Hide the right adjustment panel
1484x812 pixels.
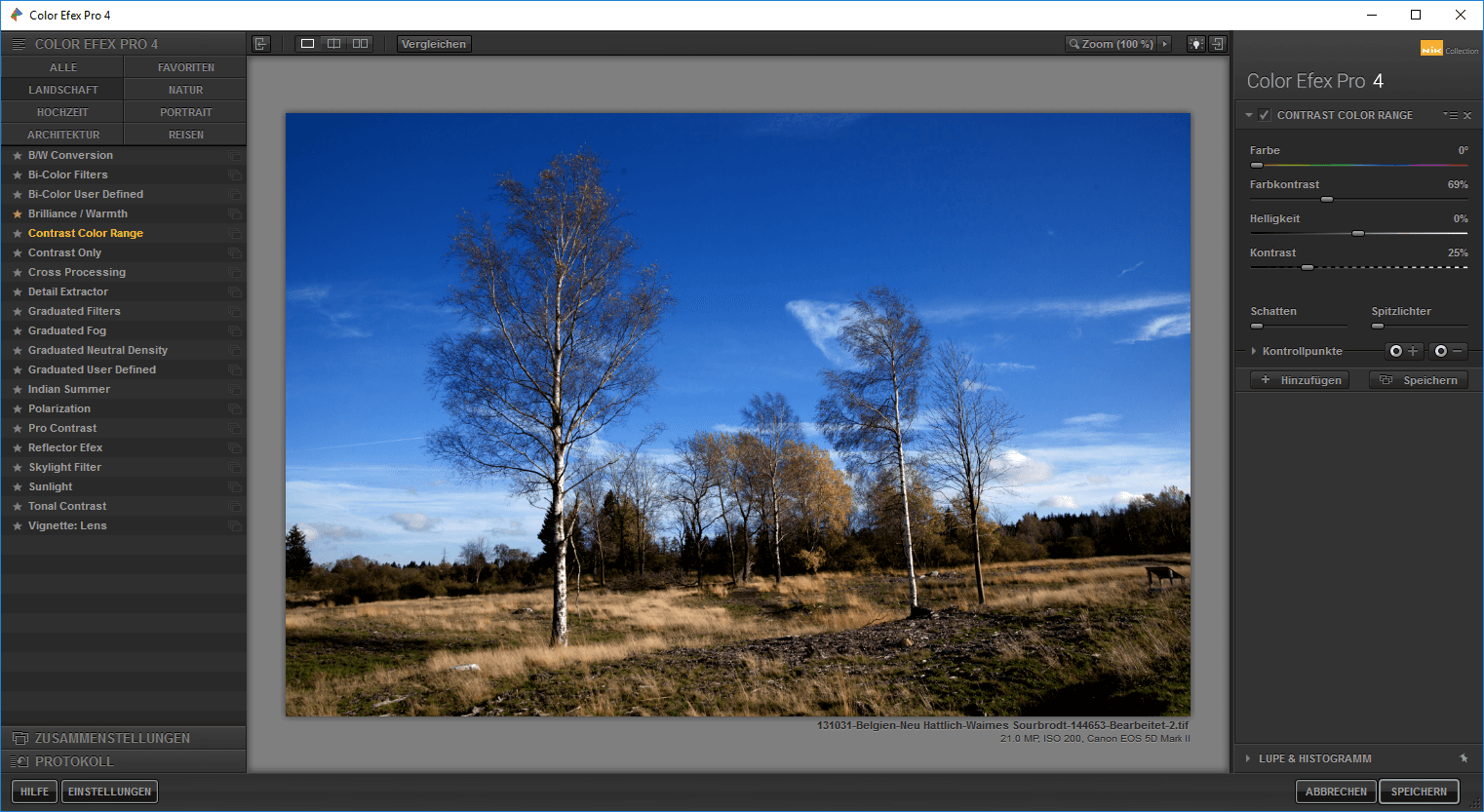click(1217, 44)
